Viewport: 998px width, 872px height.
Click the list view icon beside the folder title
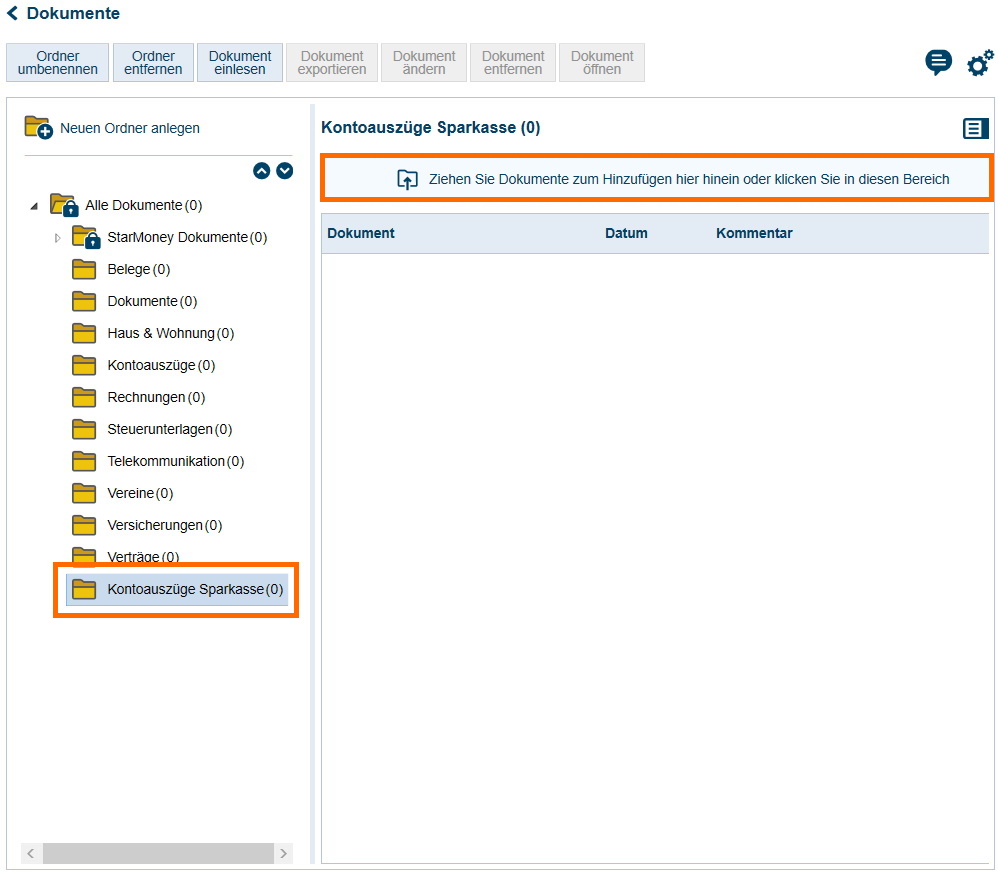tap(975, 128)
